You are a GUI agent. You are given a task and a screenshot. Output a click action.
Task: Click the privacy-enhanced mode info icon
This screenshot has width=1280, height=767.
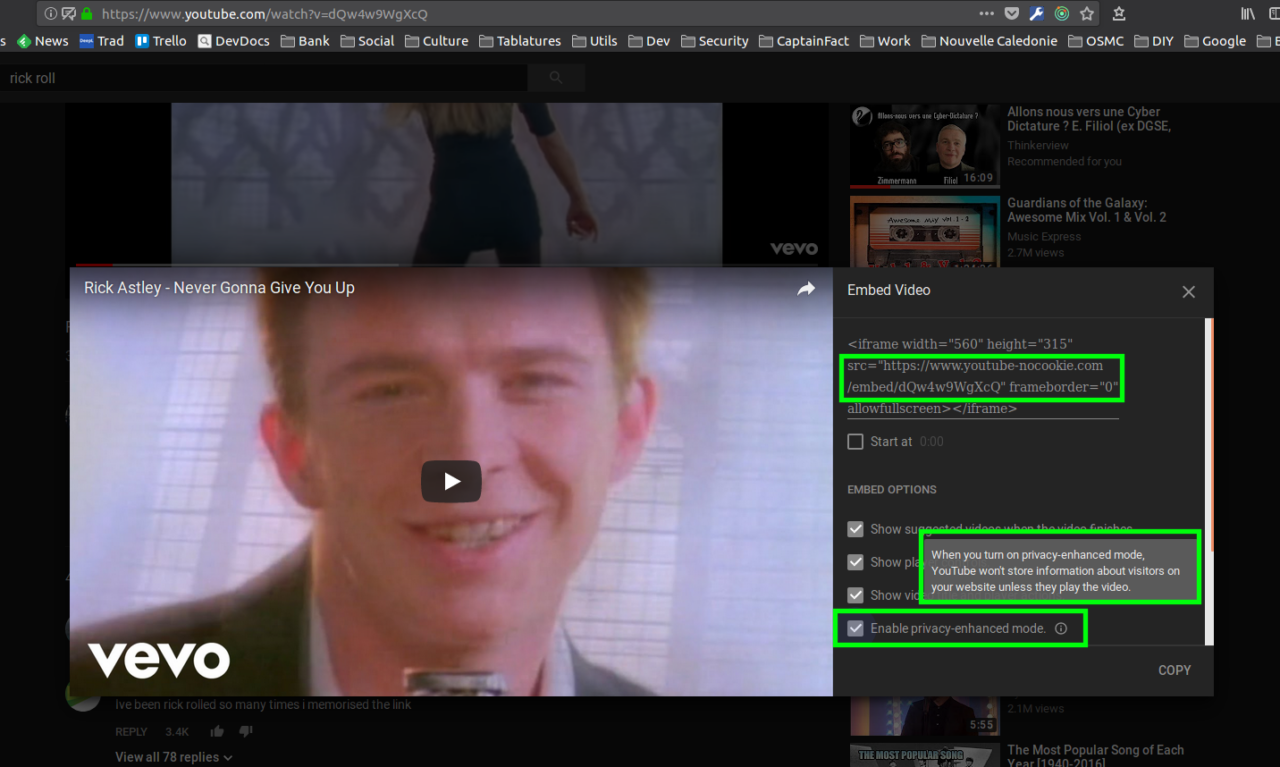click(x=1061, y=629)
